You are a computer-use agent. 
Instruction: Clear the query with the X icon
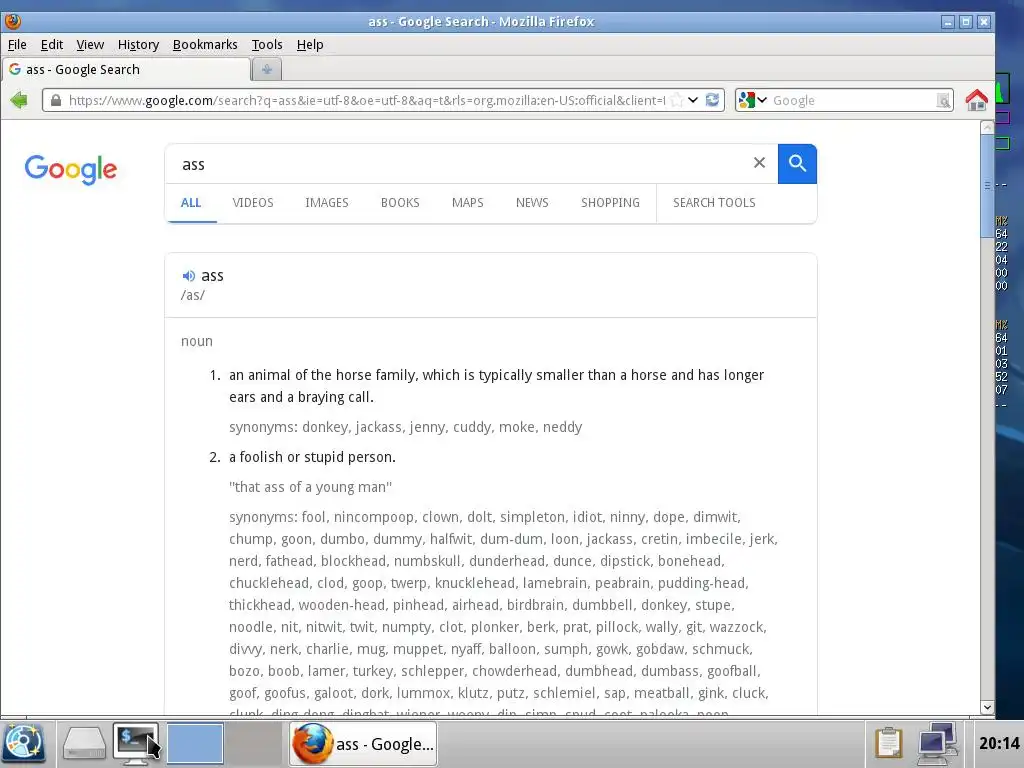pos(759,163)
